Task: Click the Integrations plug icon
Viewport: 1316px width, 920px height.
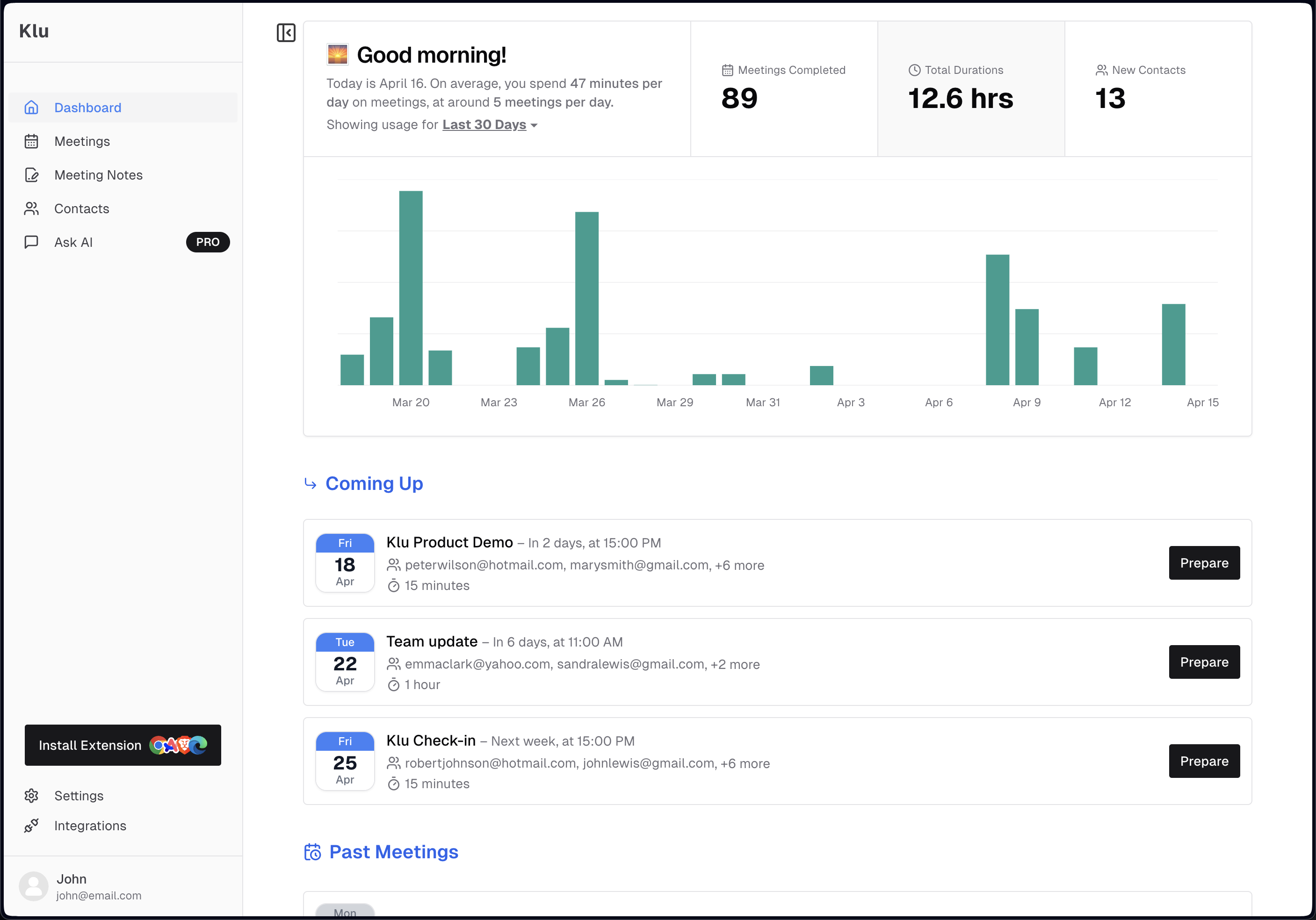Action: (31, 826)
